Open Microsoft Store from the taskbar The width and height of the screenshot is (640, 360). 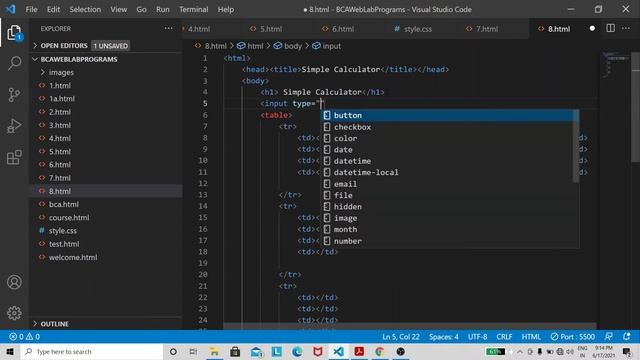[x=235, y=351]
